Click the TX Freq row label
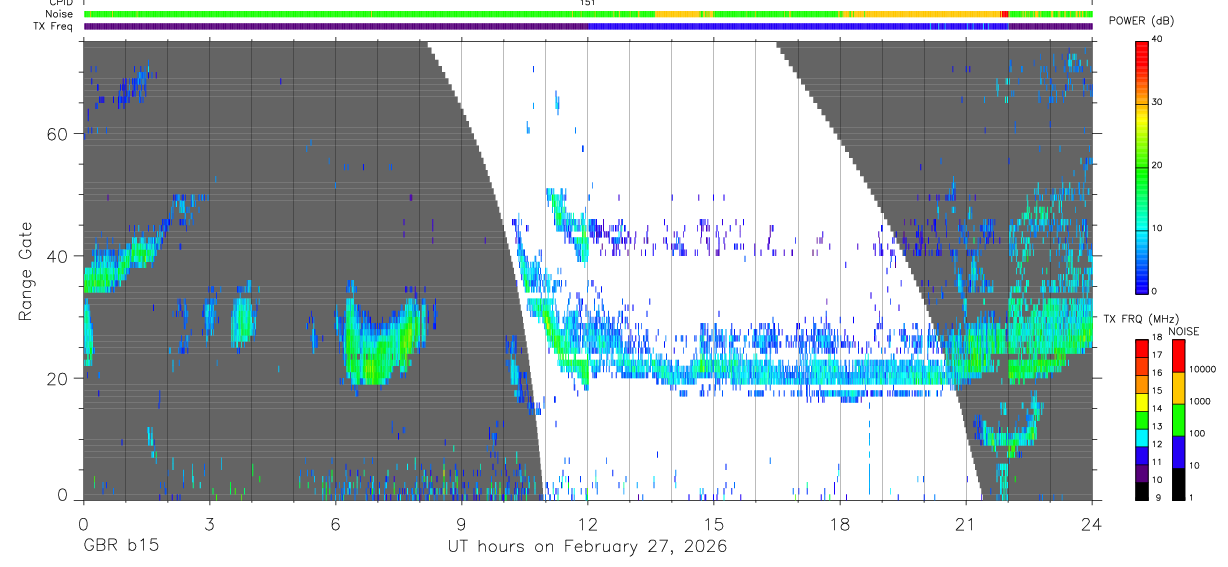This screenshot has height=567, width=1228. pos(54,26)
